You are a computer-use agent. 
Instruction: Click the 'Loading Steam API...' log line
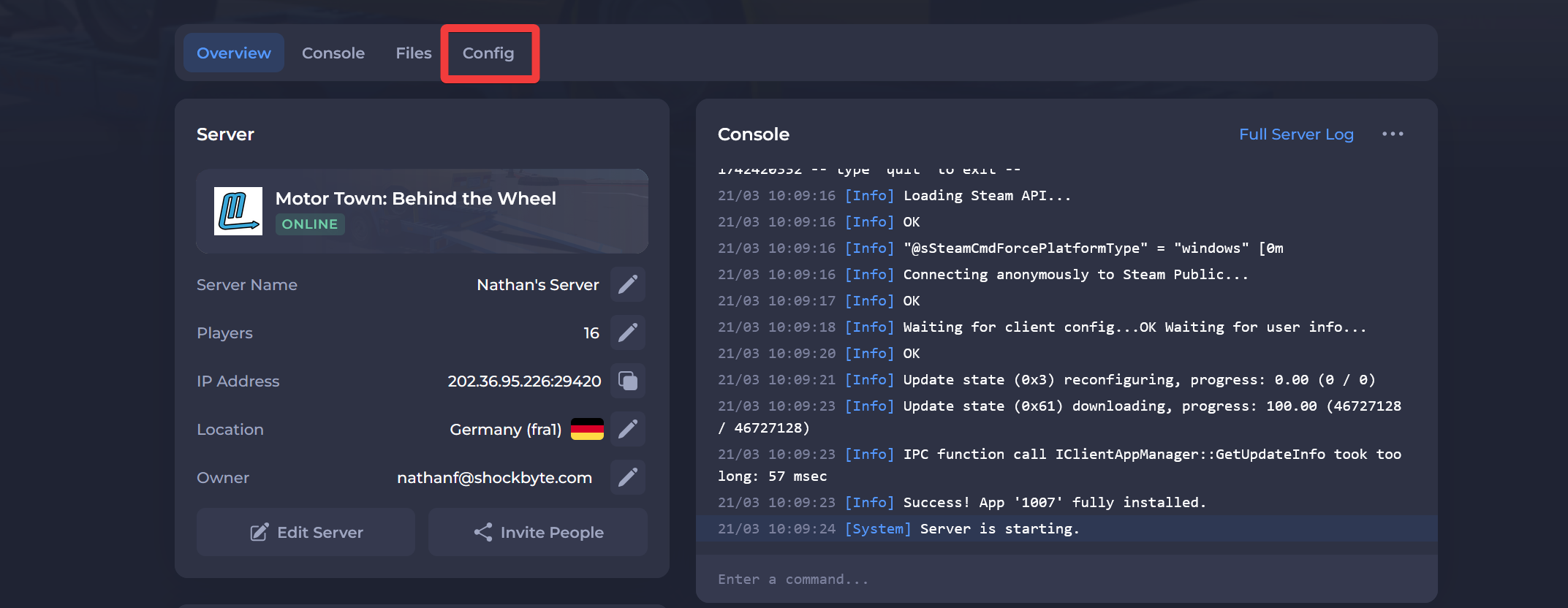point(895,195)
